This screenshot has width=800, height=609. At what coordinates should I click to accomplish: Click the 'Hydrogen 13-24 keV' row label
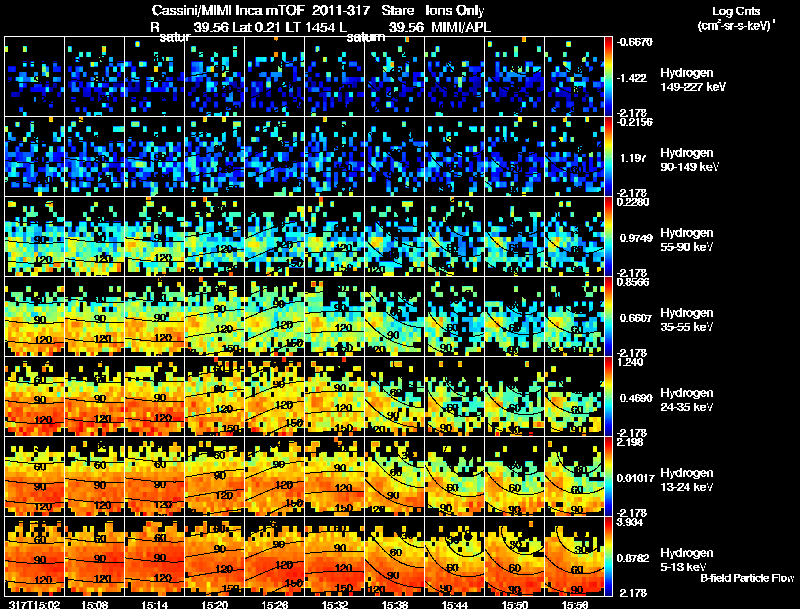click(x=687, y=480)
